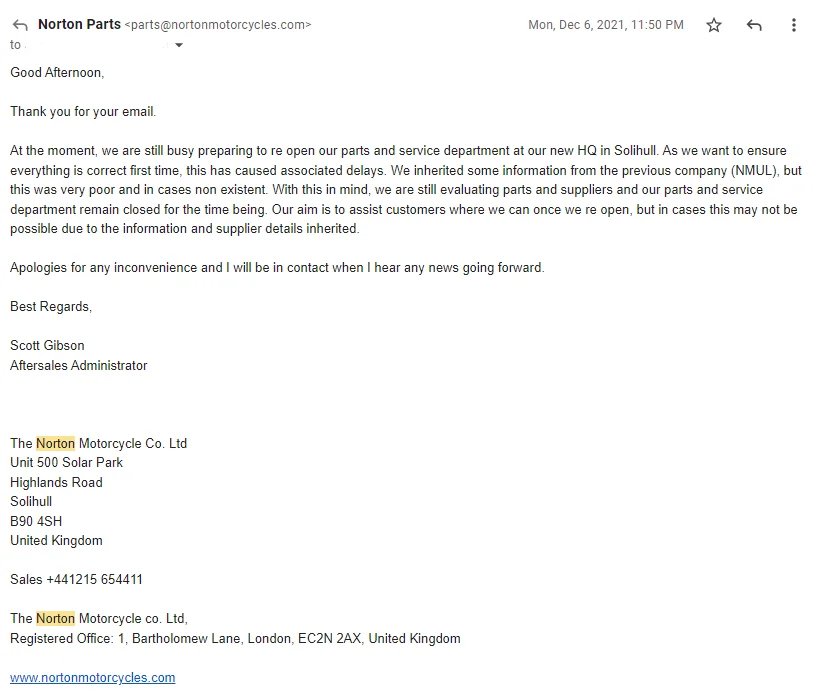Open the three-dot more options menu

click(x=794, y=25)
